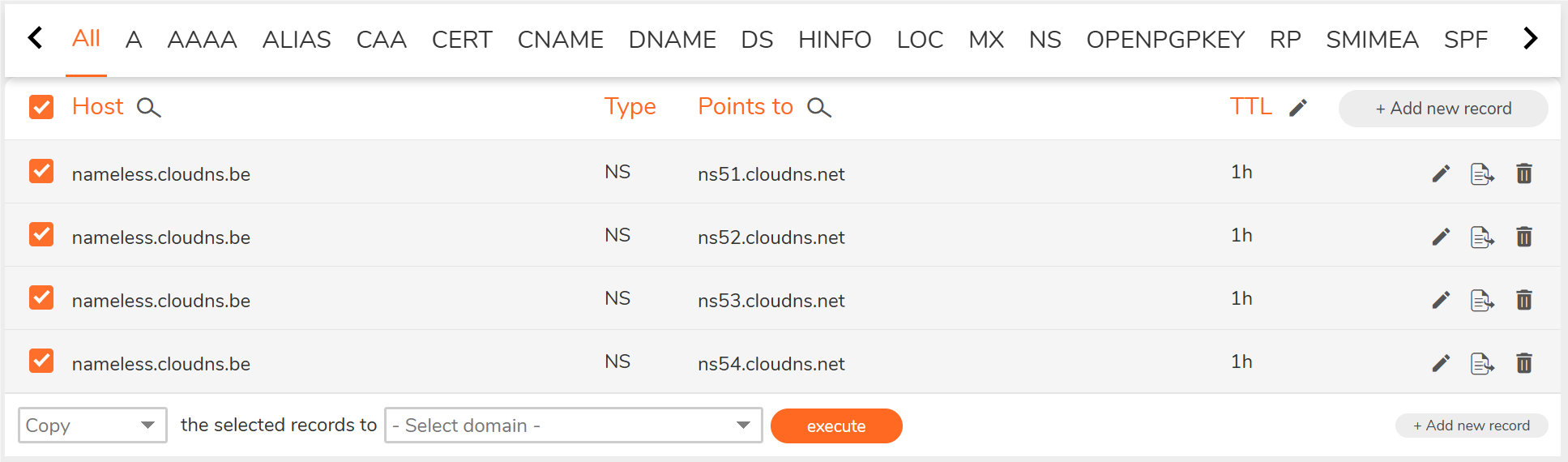Click the copy-record icon for ns53.cloudns.net
This screenshot has height=462, width=1568.
(x=1482, y=301)
